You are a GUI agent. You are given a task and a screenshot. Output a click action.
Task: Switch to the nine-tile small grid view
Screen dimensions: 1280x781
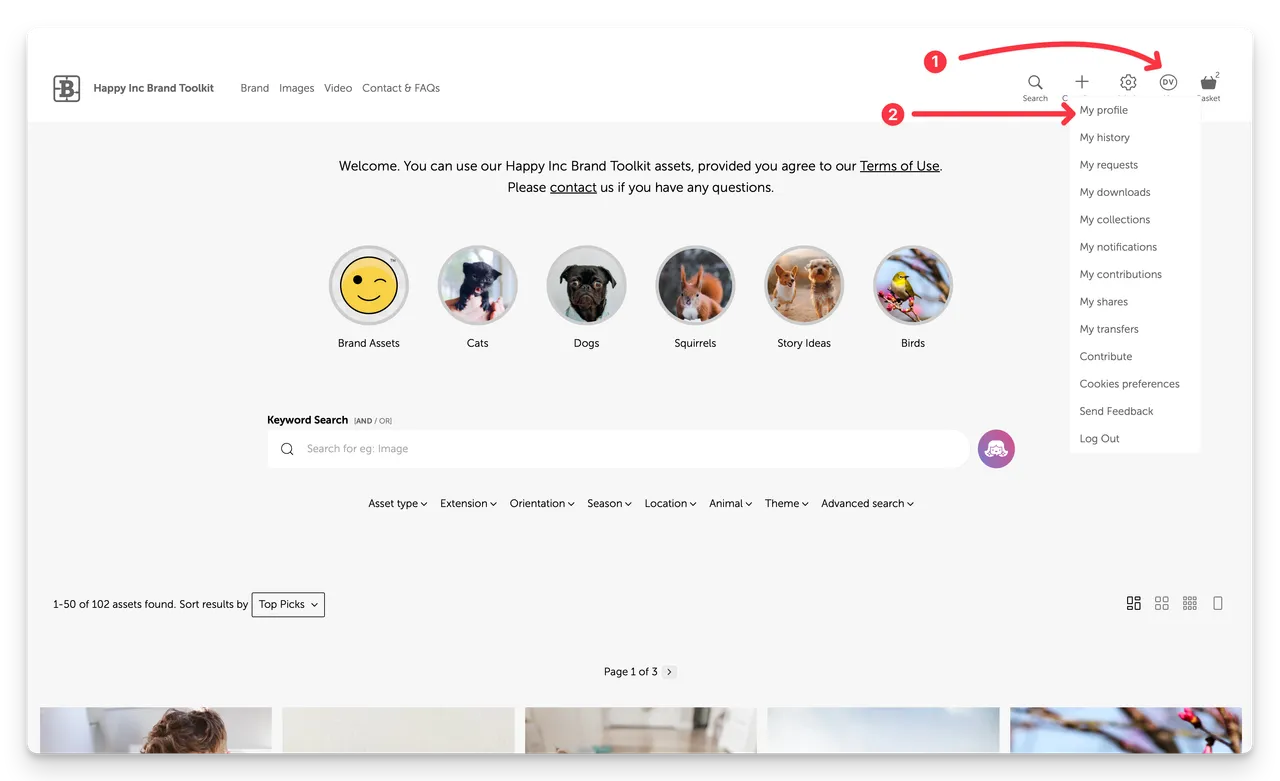(x=1190, y=603)
